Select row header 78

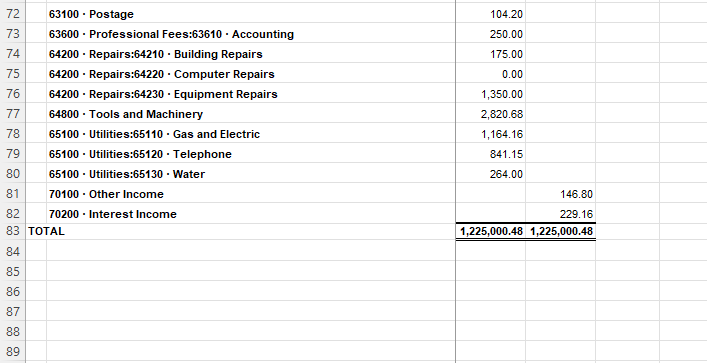(13, 134)
